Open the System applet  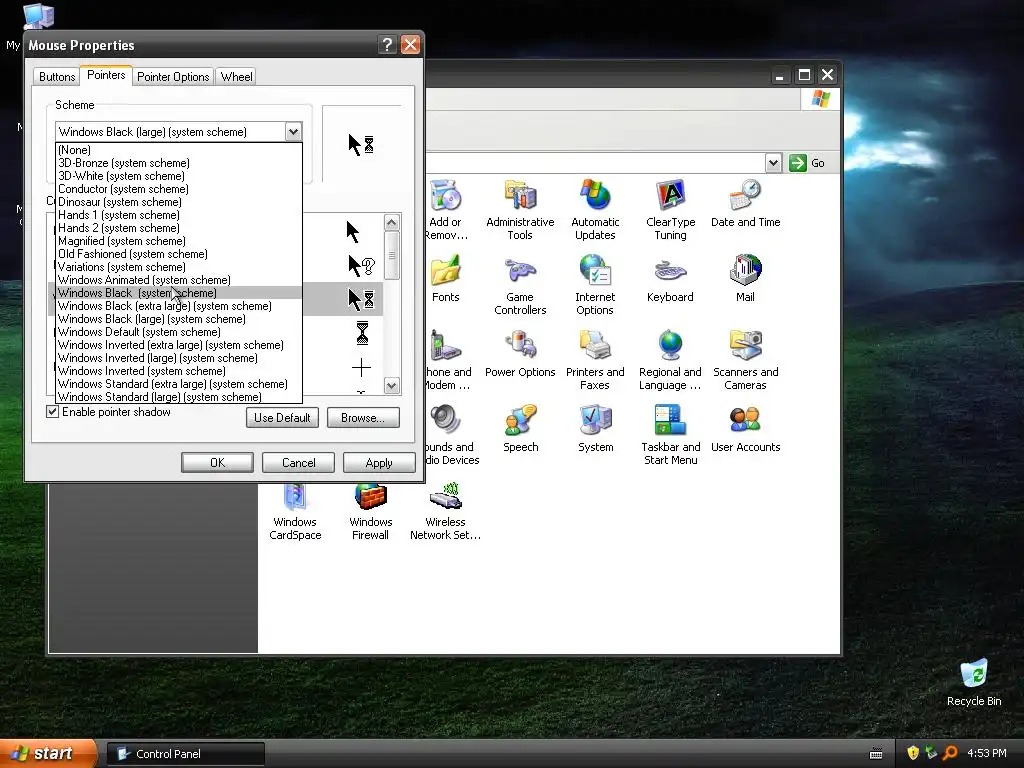tap(596, 428)
